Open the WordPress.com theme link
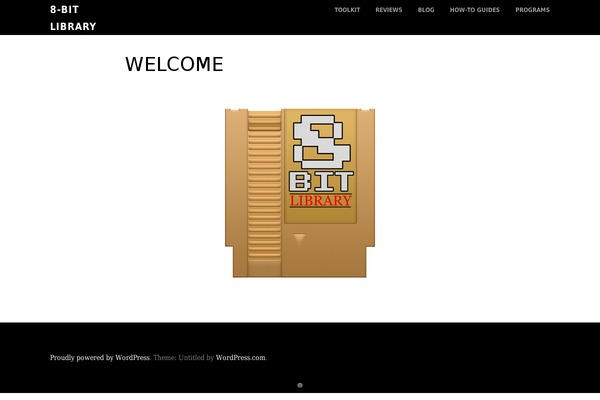Viewport: 600px width, 400px height. [x=240, y=358]
